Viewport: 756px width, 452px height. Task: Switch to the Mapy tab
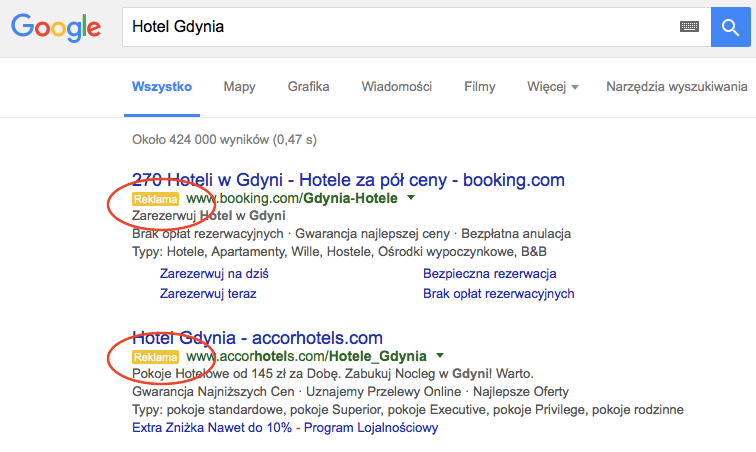(239, 87)
